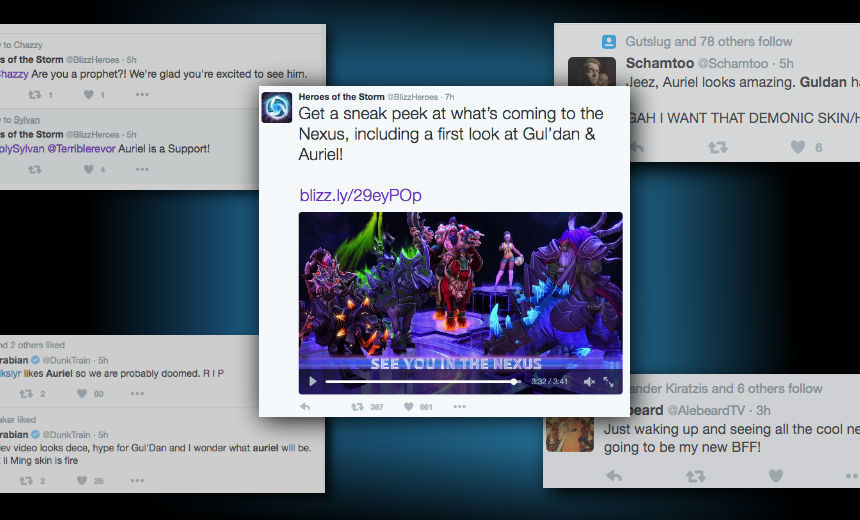Retweet the center tweet with 387 retweets
The width and height of the screenshot is (860, 520).
tap(358, 406)
